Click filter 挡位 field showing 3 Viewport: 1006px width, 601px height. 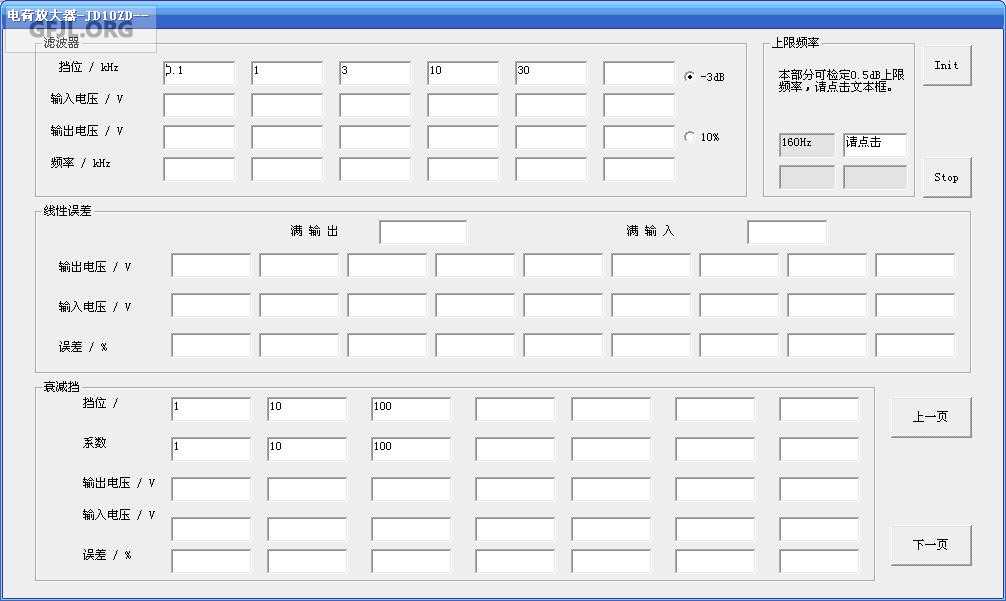click(x=375, y=72)
